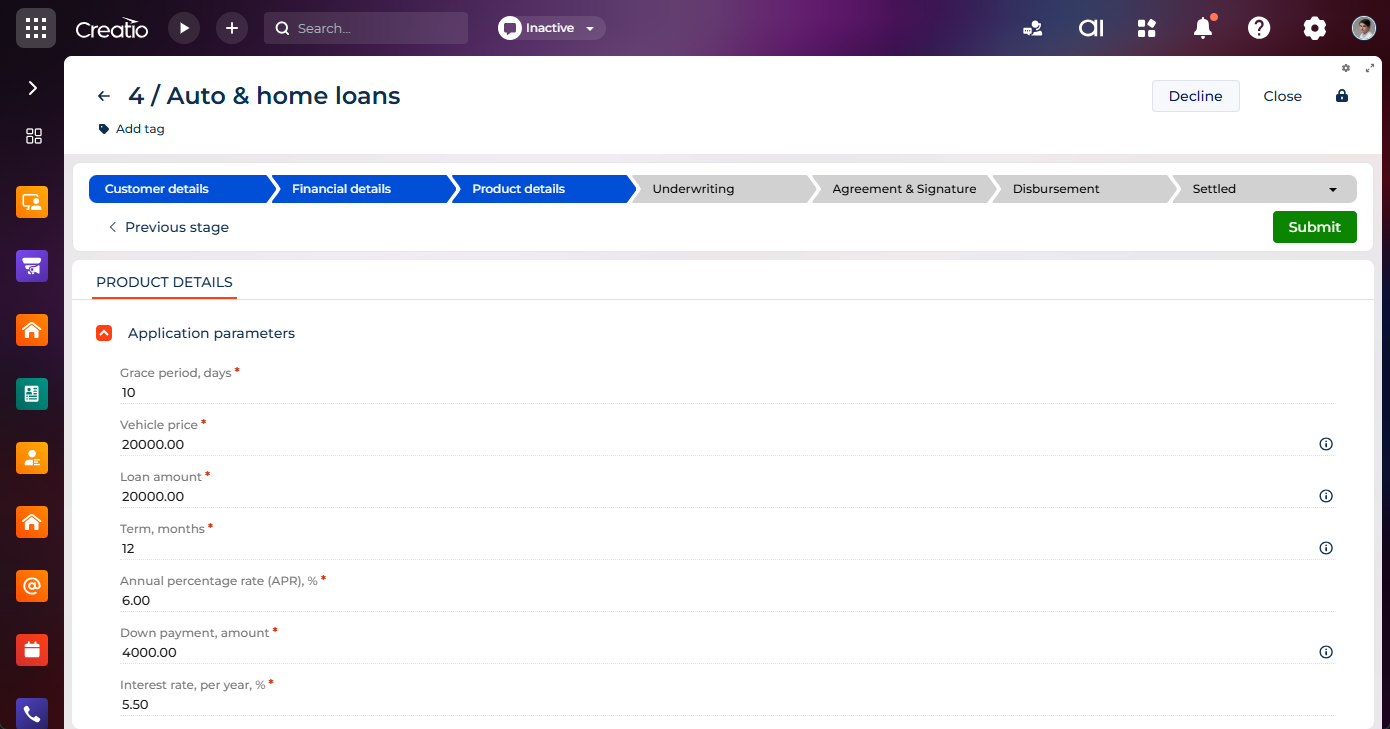This screenshot has width=1390, height=729.
Task: Expand the left sidebar chevron
Action: 33,88
